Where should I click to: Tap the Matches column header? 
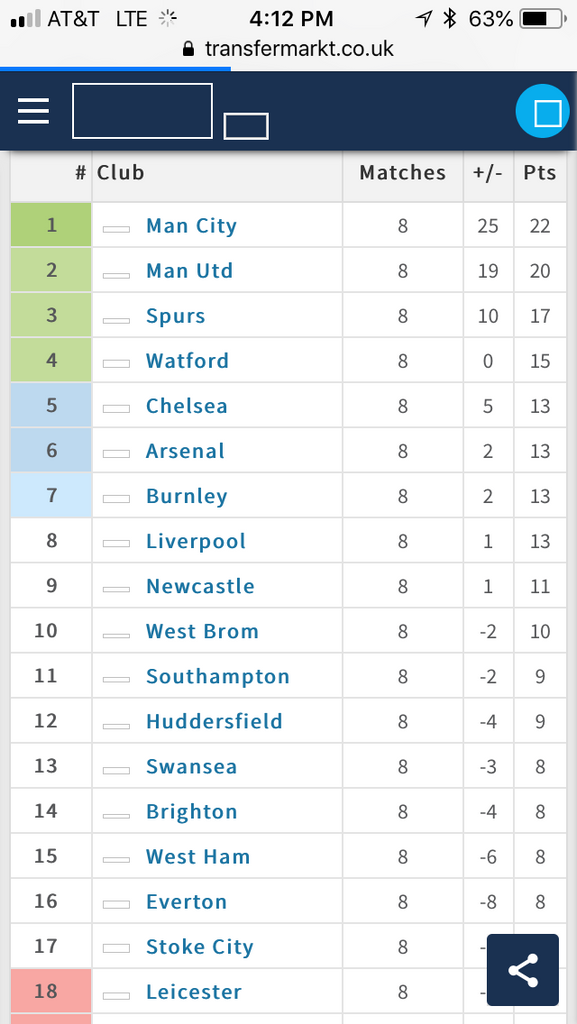coord(403,172)
